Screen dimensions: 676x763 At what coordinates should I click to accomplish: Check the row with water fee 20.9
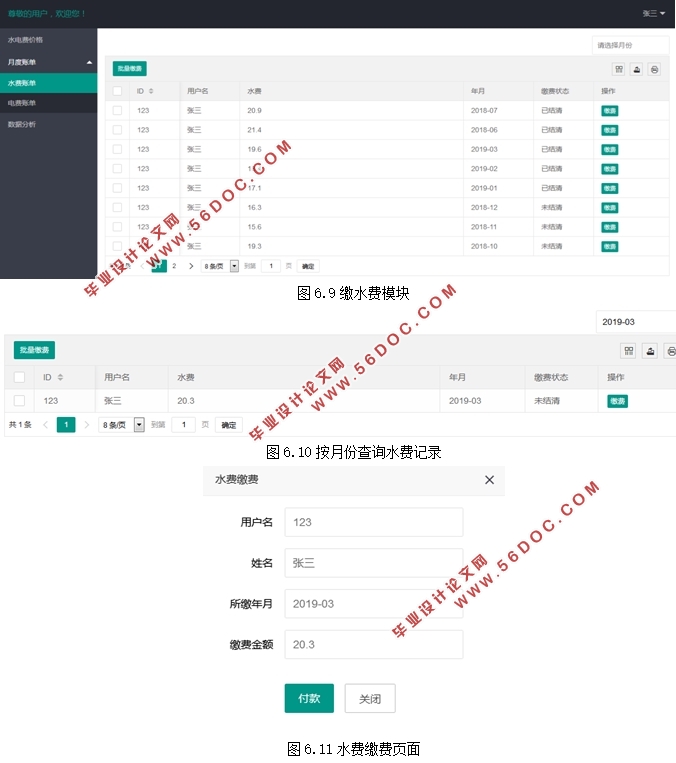click(x=117, y=110)
